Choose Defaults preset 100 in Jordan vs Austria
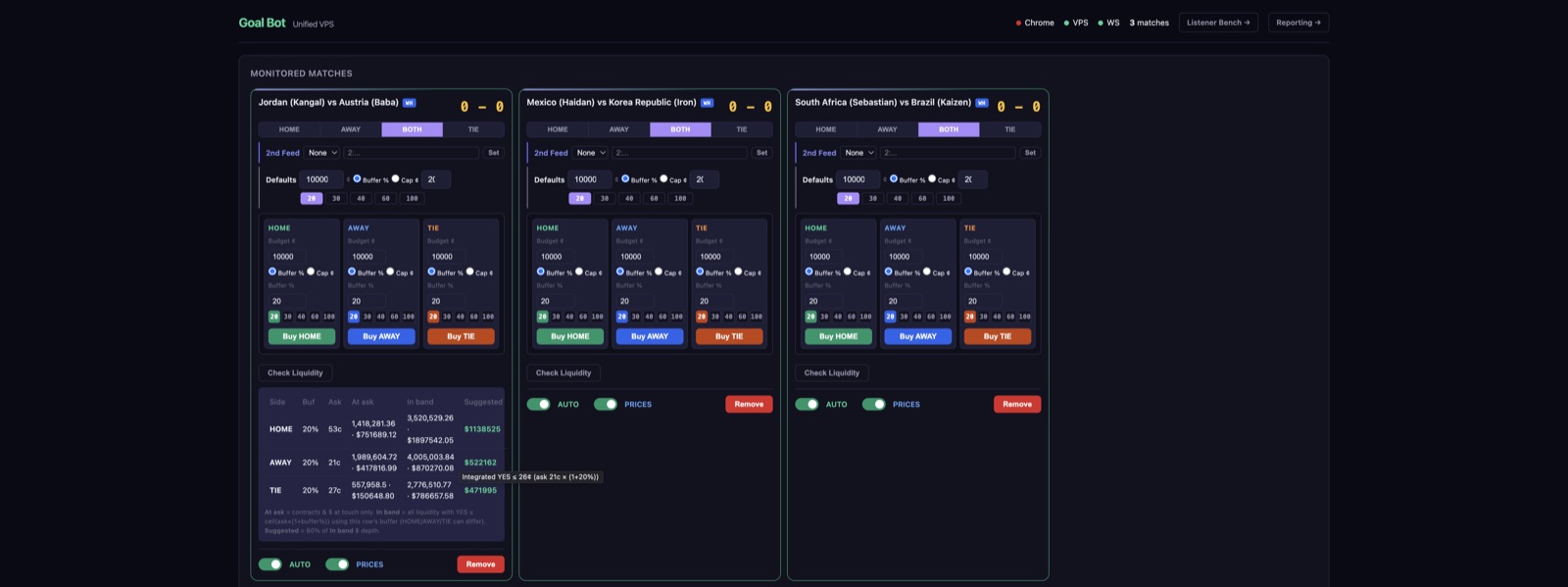The height and width of the screenshot is (587, 1568). click(x=412, y=198)
